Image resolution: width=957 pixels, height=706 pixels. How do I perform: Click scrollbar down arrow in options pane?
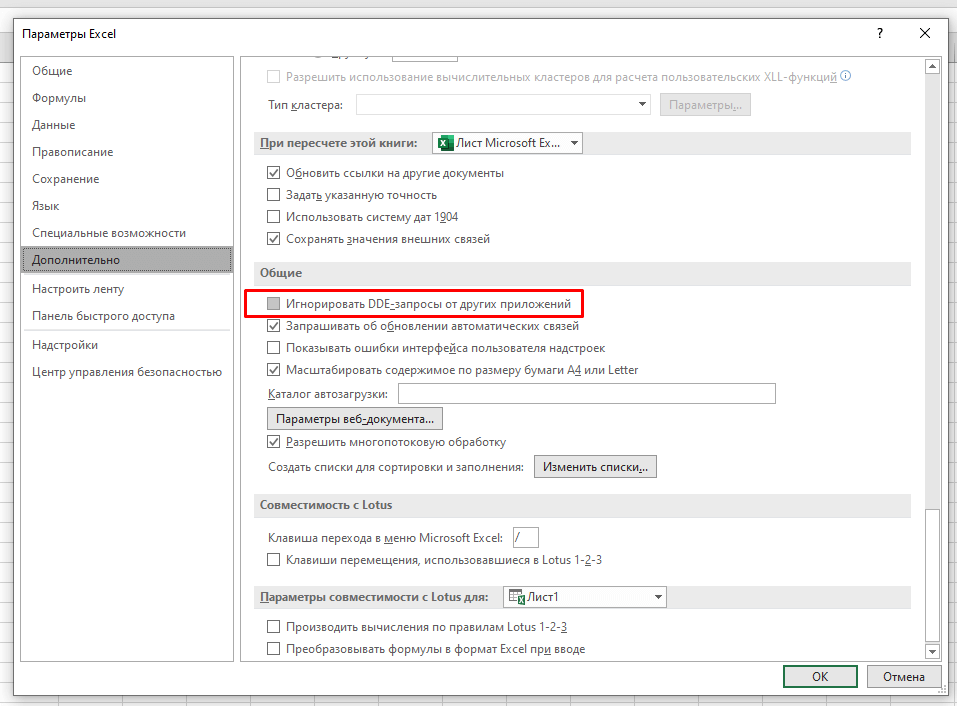tap(932, 652)
